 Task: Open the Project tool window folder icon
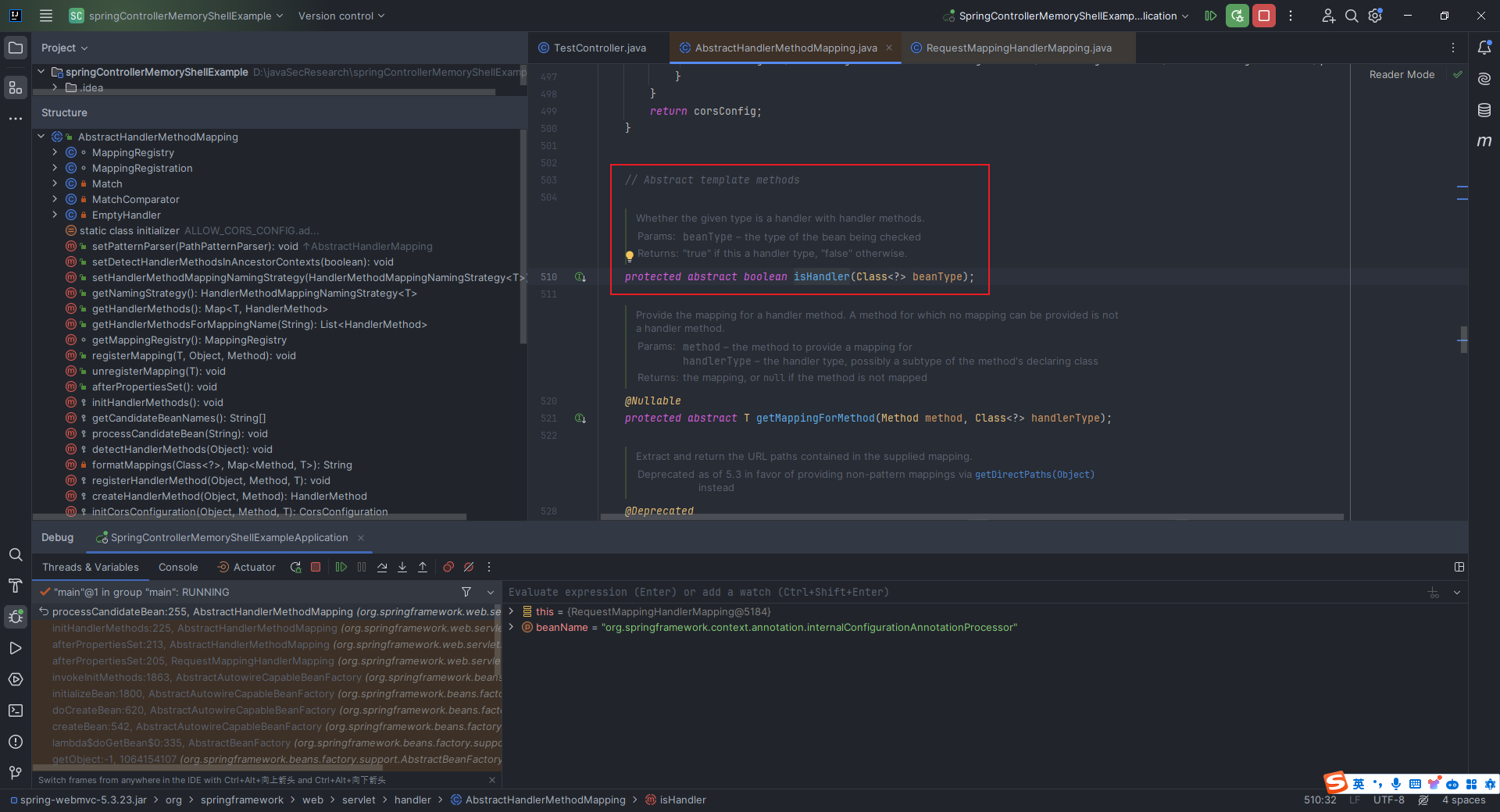pyautogui.click(x=16, y=48)
